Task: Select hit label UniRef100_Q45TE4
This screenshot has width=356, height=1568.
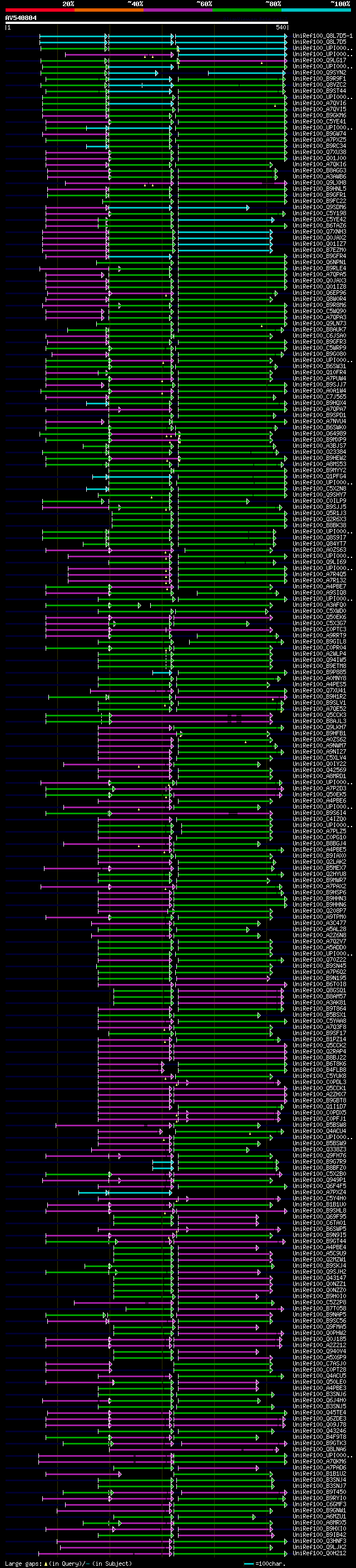Action: (319, 1413)
